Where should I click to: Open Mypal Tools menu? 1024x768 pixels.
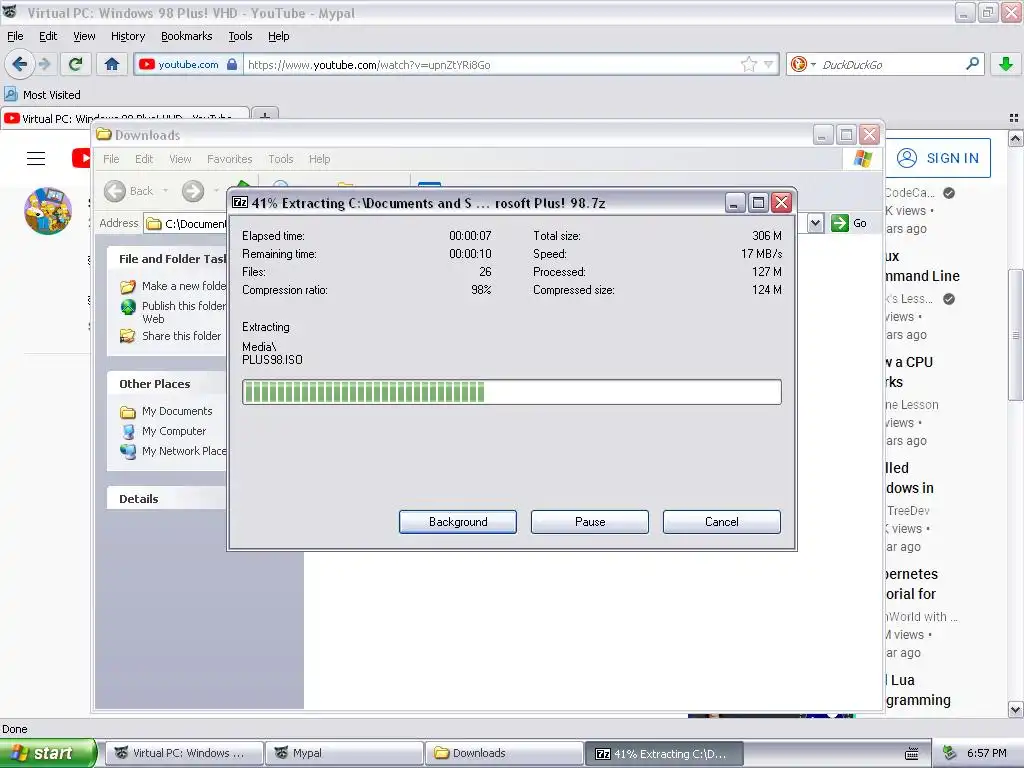click(240, 36)
